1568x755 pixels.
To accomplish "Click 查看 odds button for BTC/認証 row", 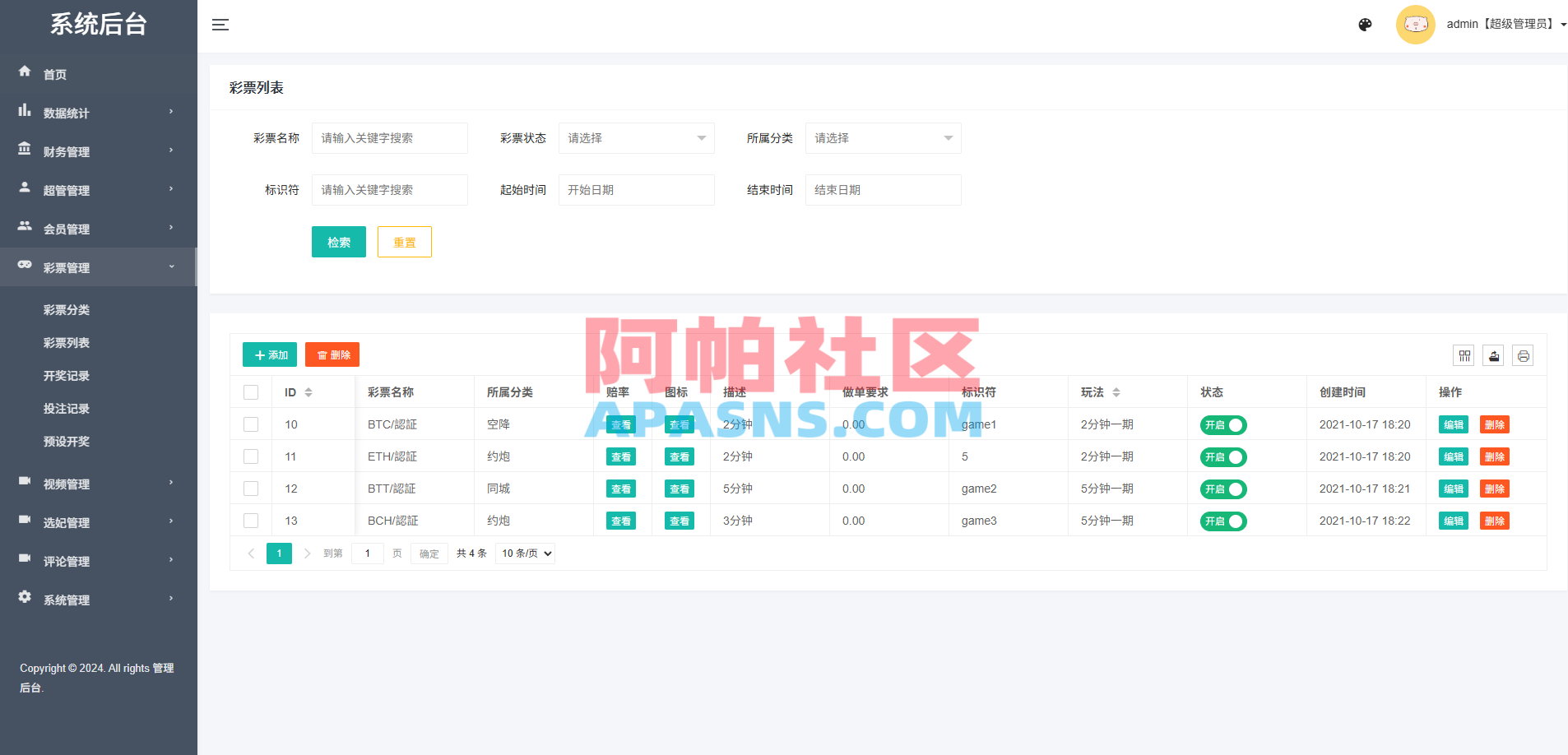I will pos(621,425).
